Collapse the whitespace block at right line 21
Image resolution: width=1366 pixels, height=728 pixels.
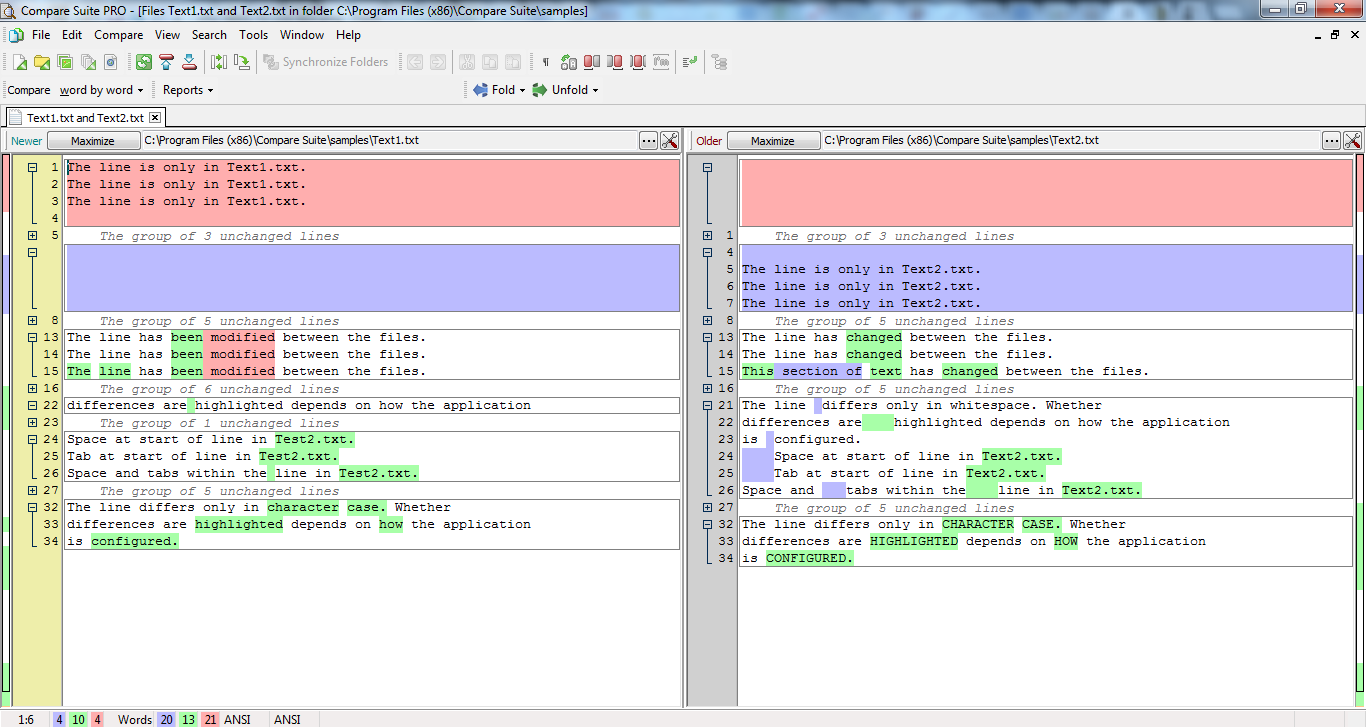[x=708, y=406]
